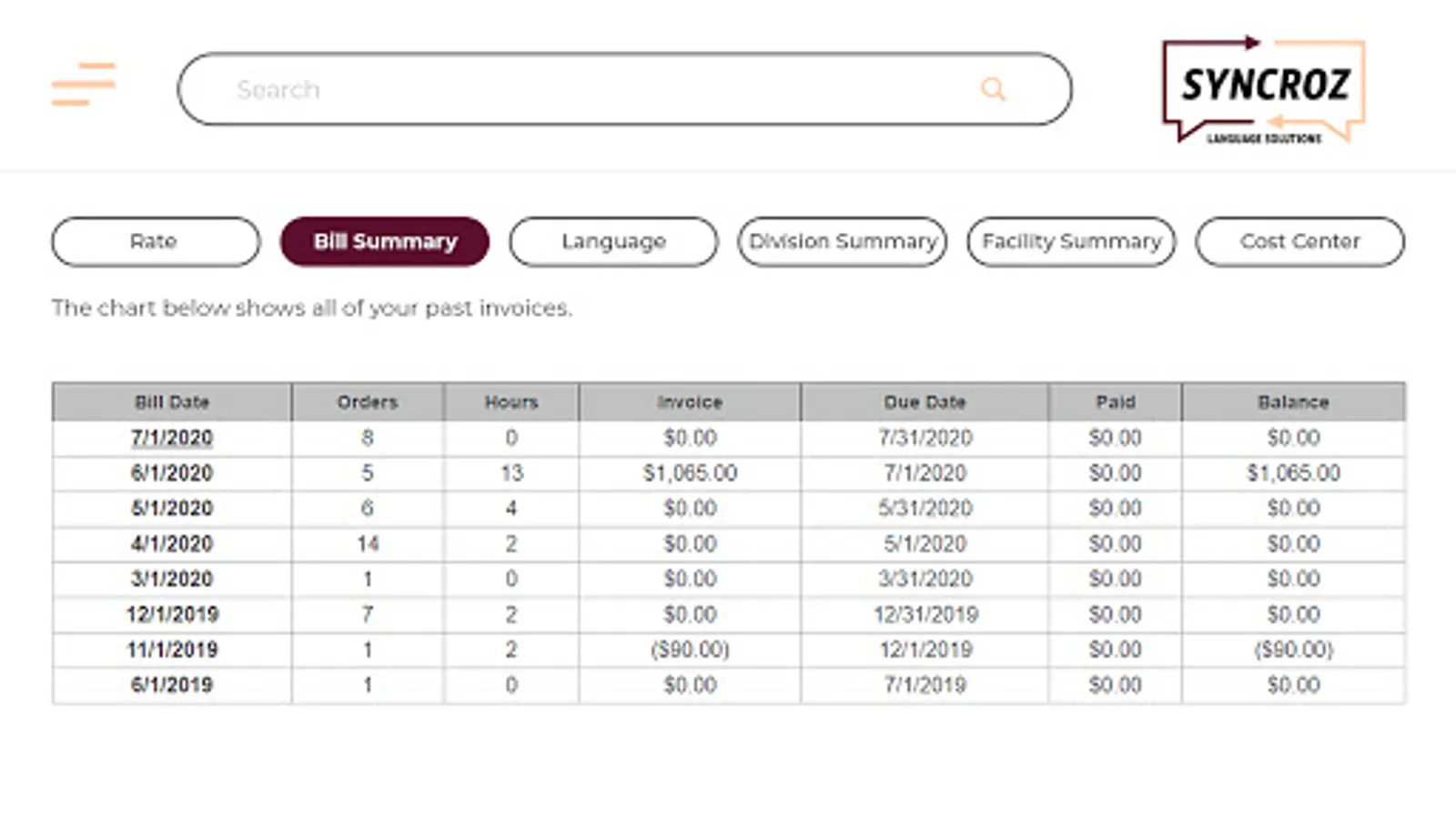Click the Syncroz Language Solutions logo

point(1263,90)
